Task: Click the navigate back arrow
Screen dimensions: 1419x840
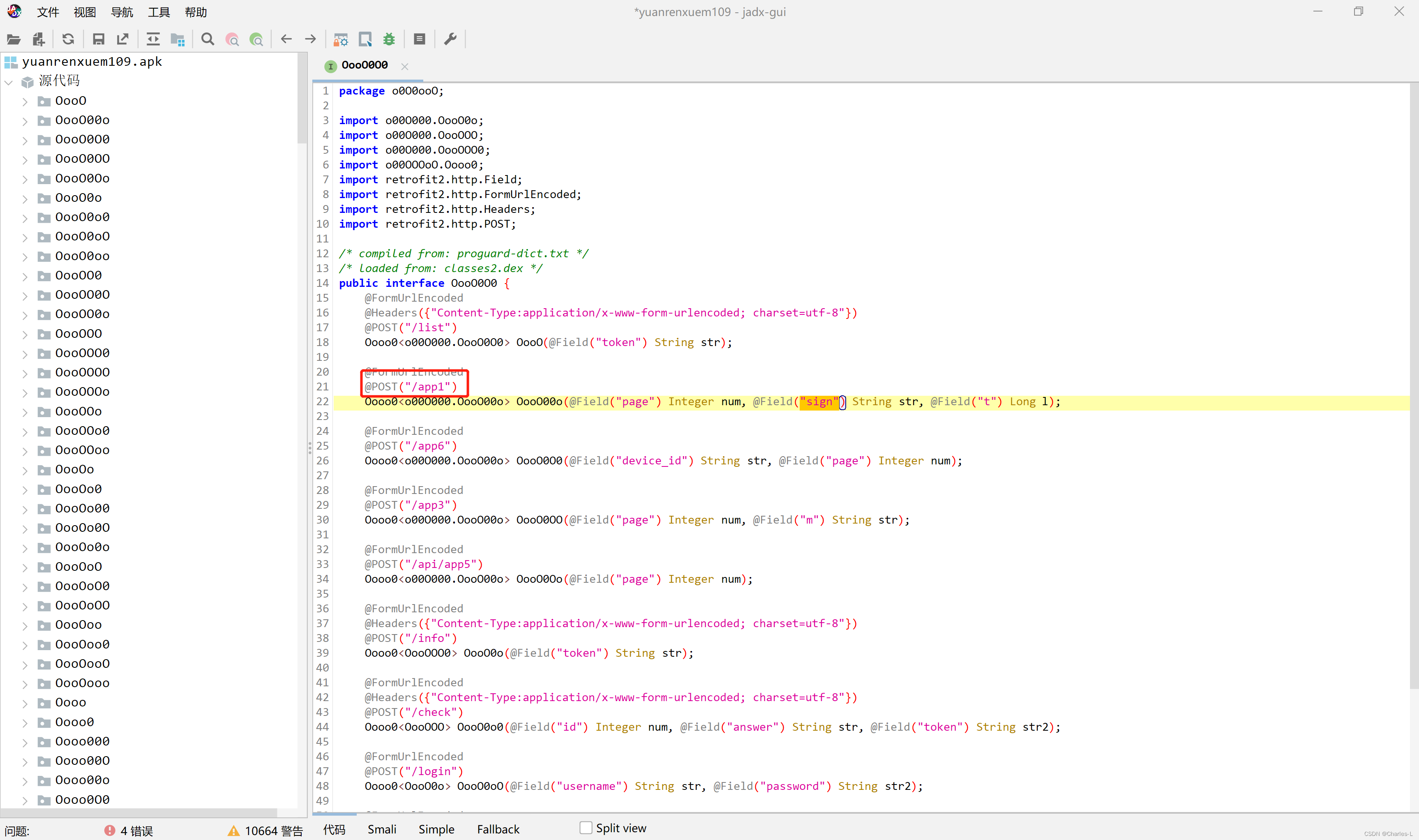Action: coord(286,39)
